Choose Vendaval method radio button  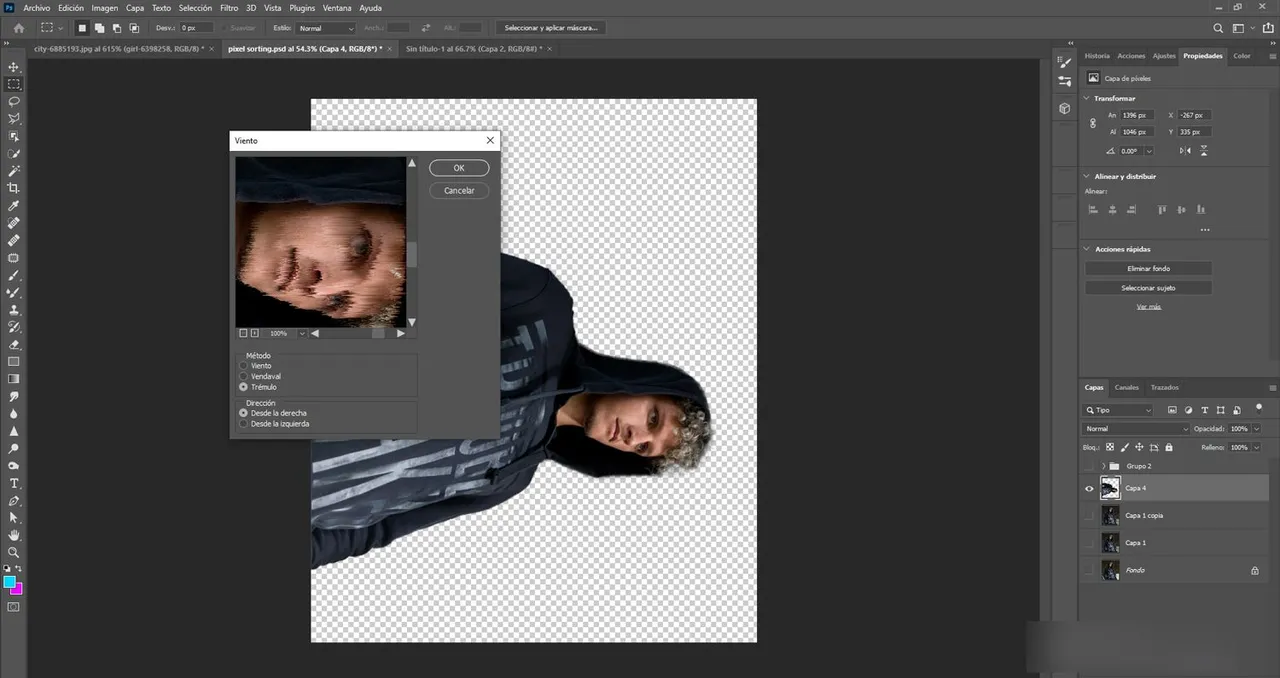pyautogui.click(x=243, y=376)
